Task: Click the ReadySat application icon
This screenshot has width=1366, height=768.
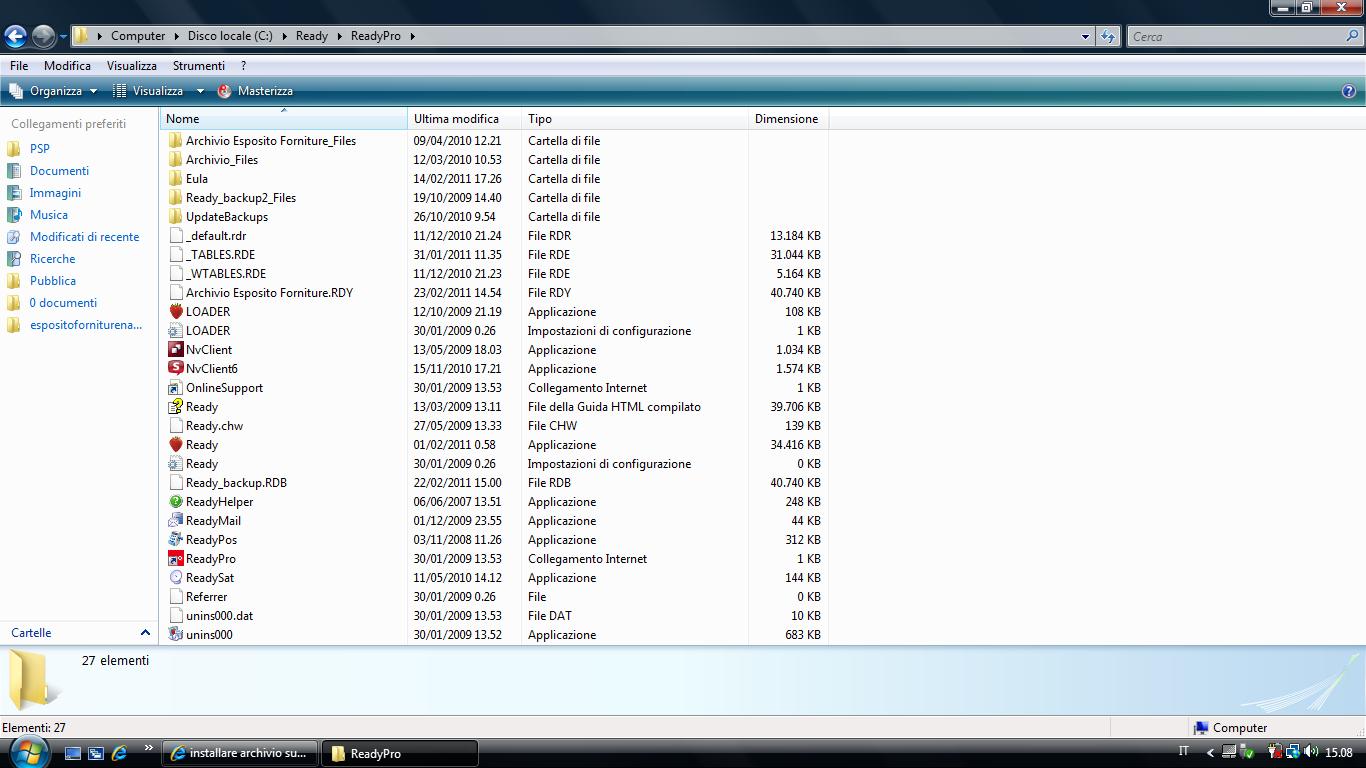Action: pyautogui.click(x=176, y=578)
